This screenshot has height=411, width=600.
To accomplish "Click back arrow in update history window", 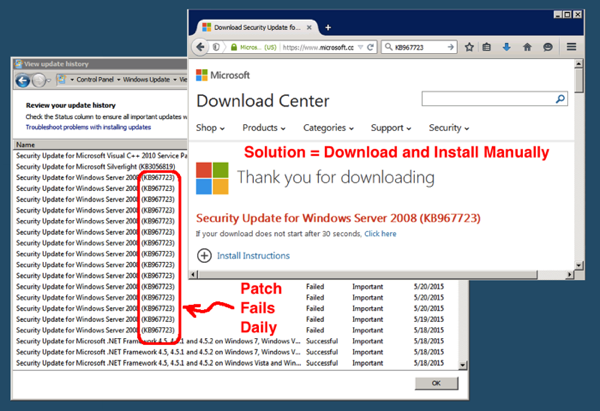I will (23, 81).
